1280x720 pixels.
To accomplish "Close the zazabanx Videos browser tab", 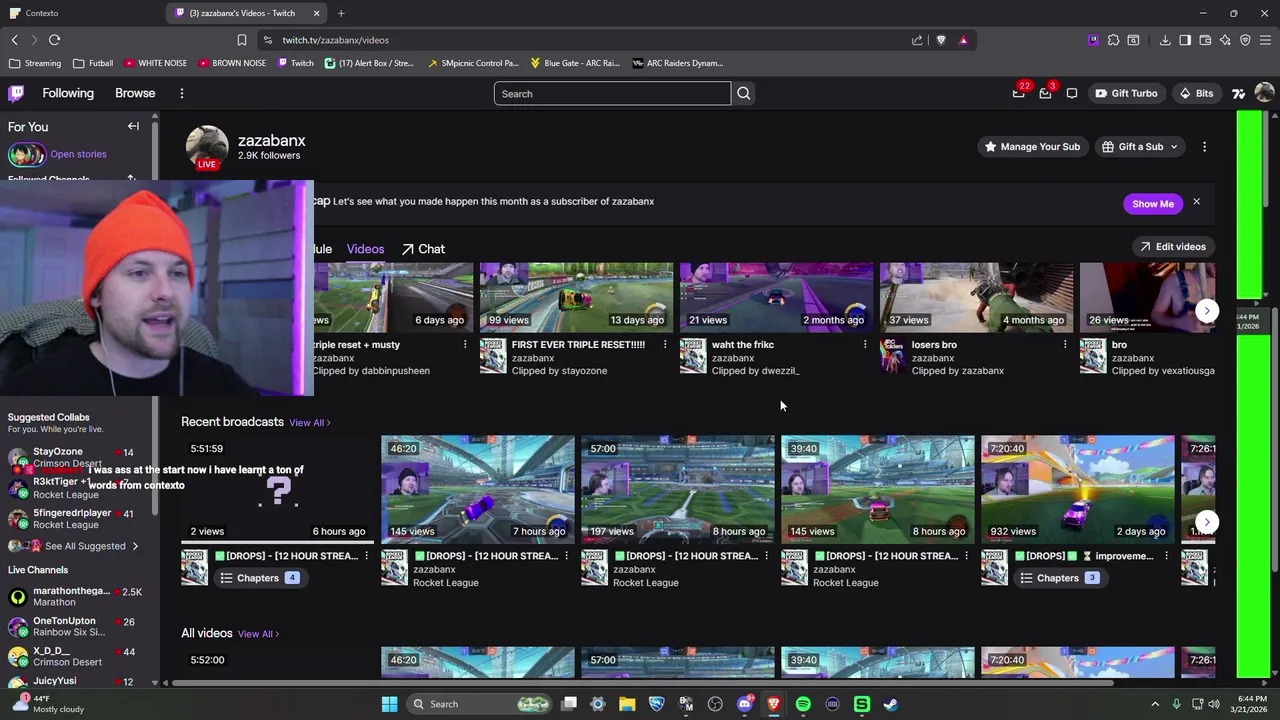I will 317,13.
